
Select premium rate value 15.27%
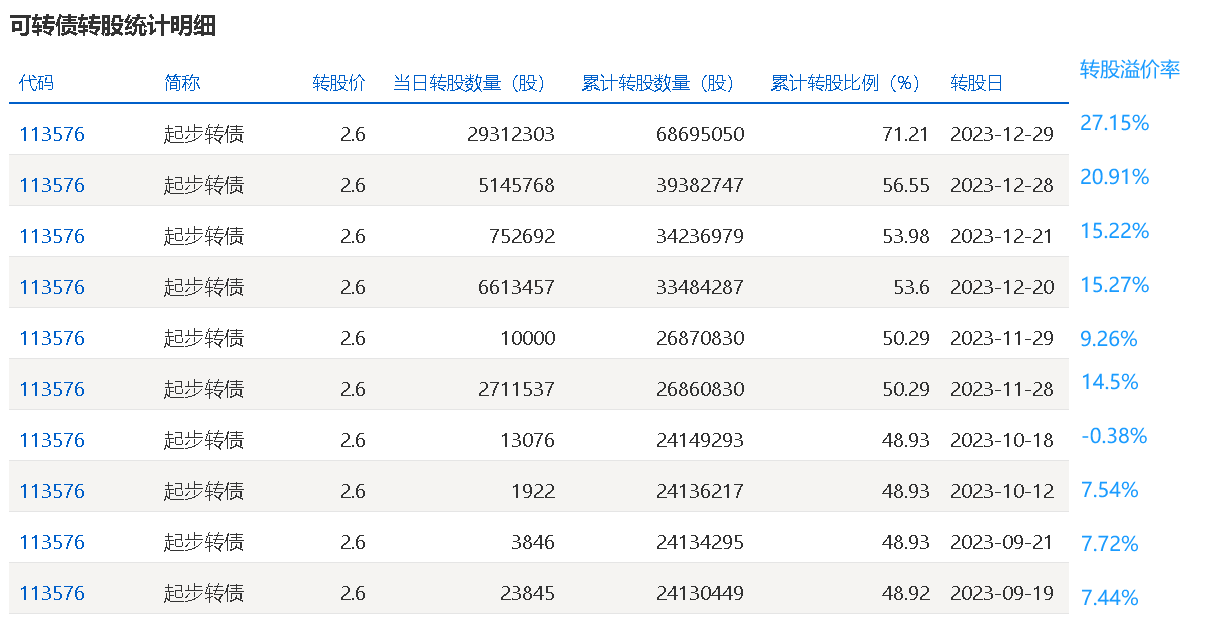pyautogui.click(x=1115, y=285)
